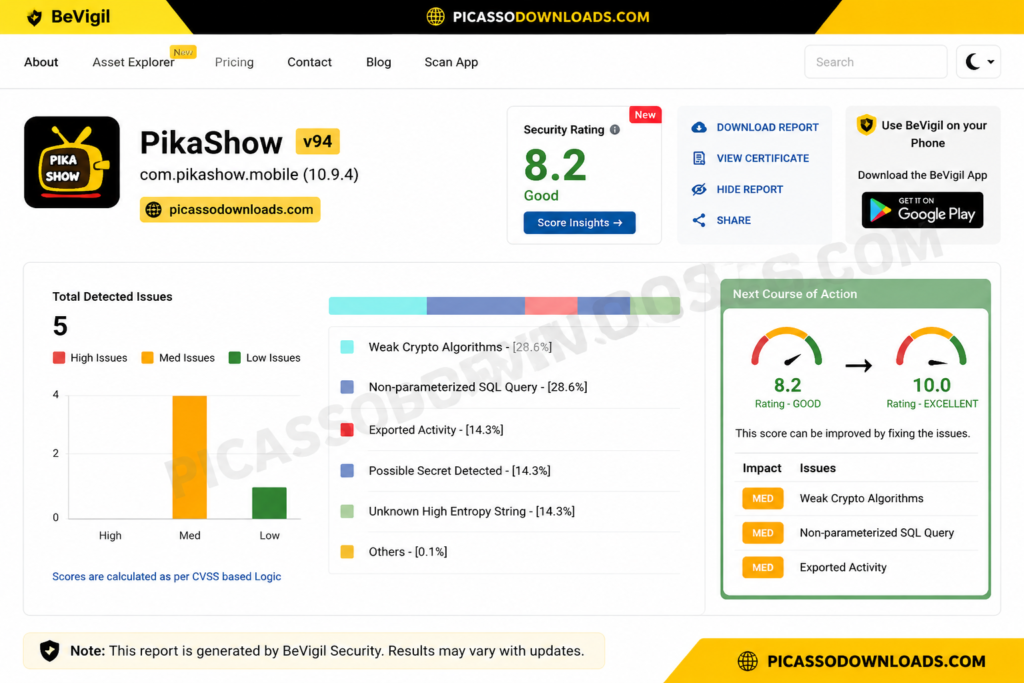1024x683 pixels.
Task: Click the cloud download icon for Download Report
Action: coord(699,127)
